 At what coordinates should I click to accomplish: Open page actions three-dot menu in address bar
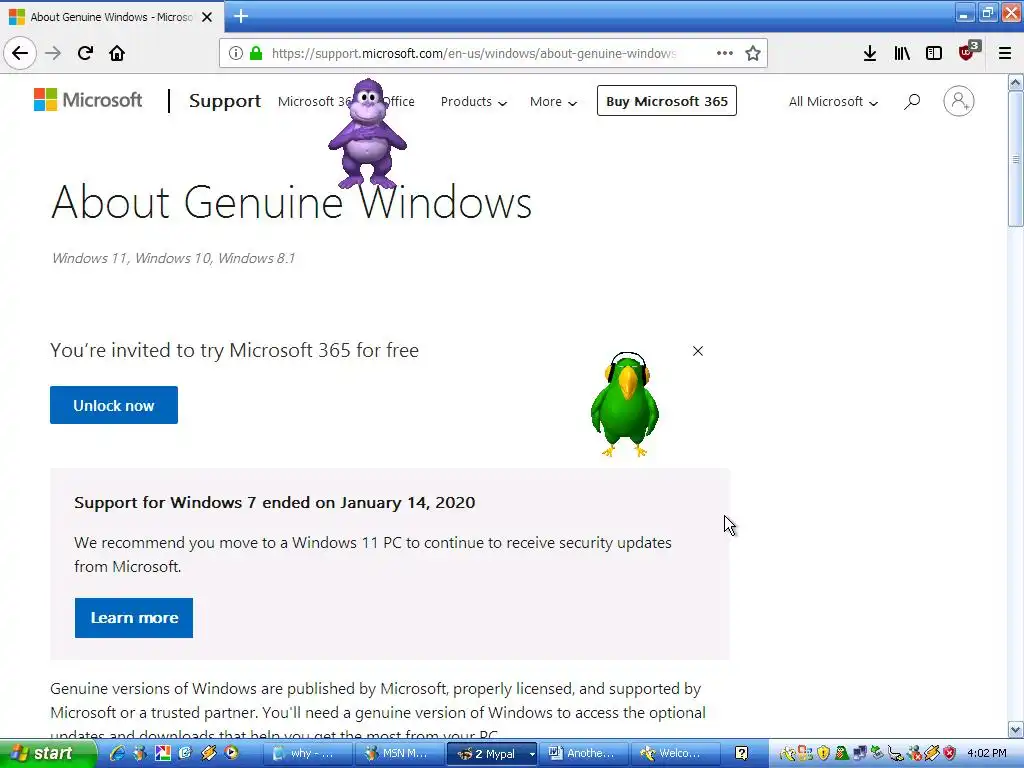[x=725, y=53]
